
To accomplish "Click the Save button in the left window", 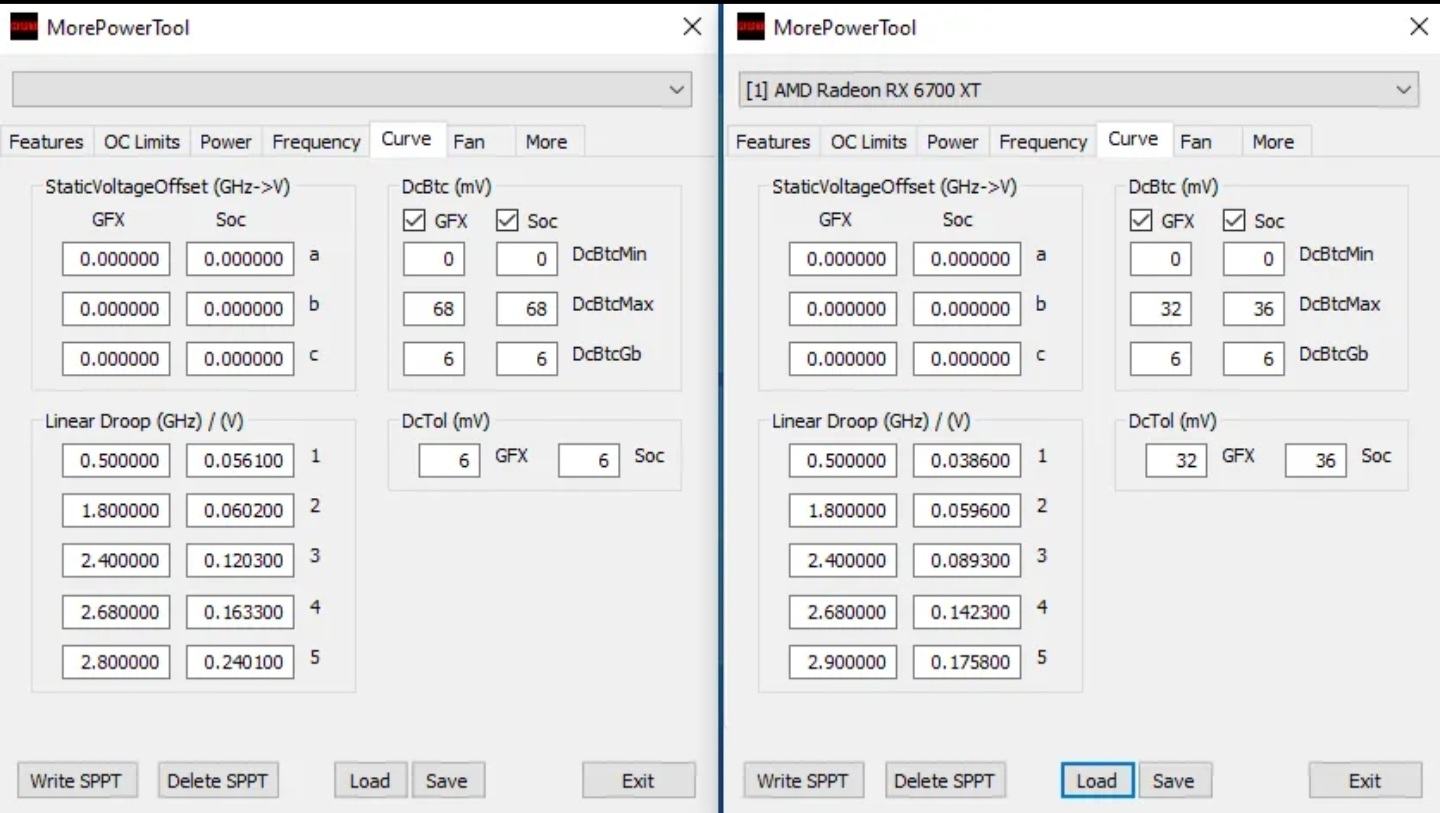I will (x=447, y=781).
